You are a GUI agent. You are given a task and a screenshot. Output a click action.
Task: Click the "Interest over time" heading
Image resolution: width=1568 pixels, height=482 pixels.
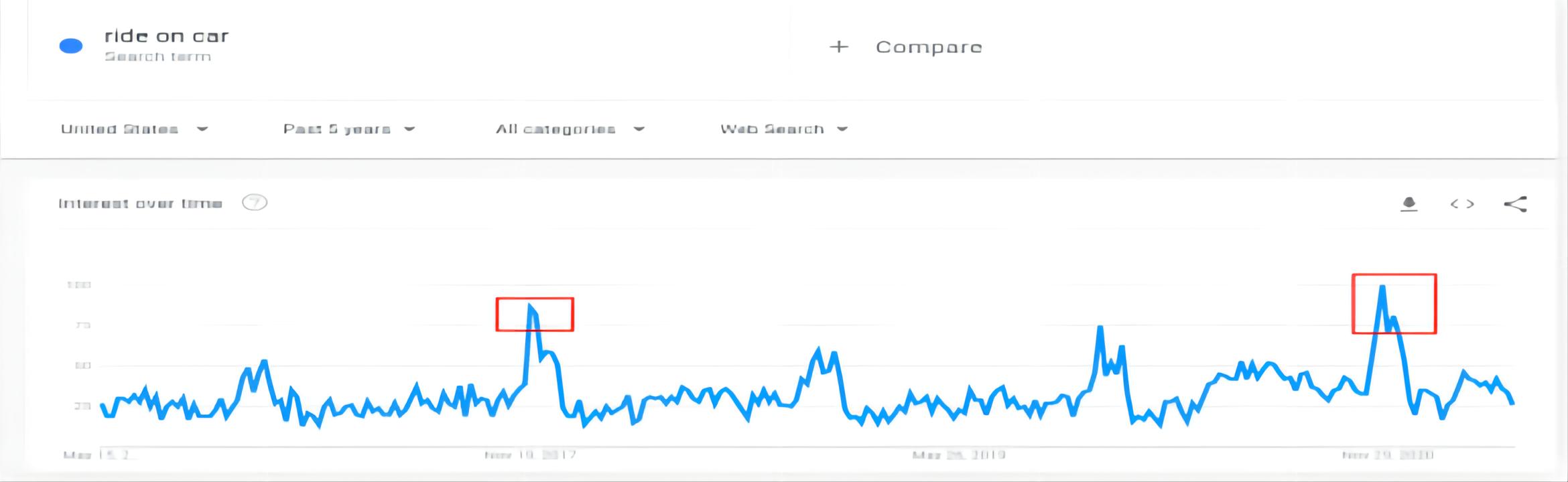[x=140, y=204]
